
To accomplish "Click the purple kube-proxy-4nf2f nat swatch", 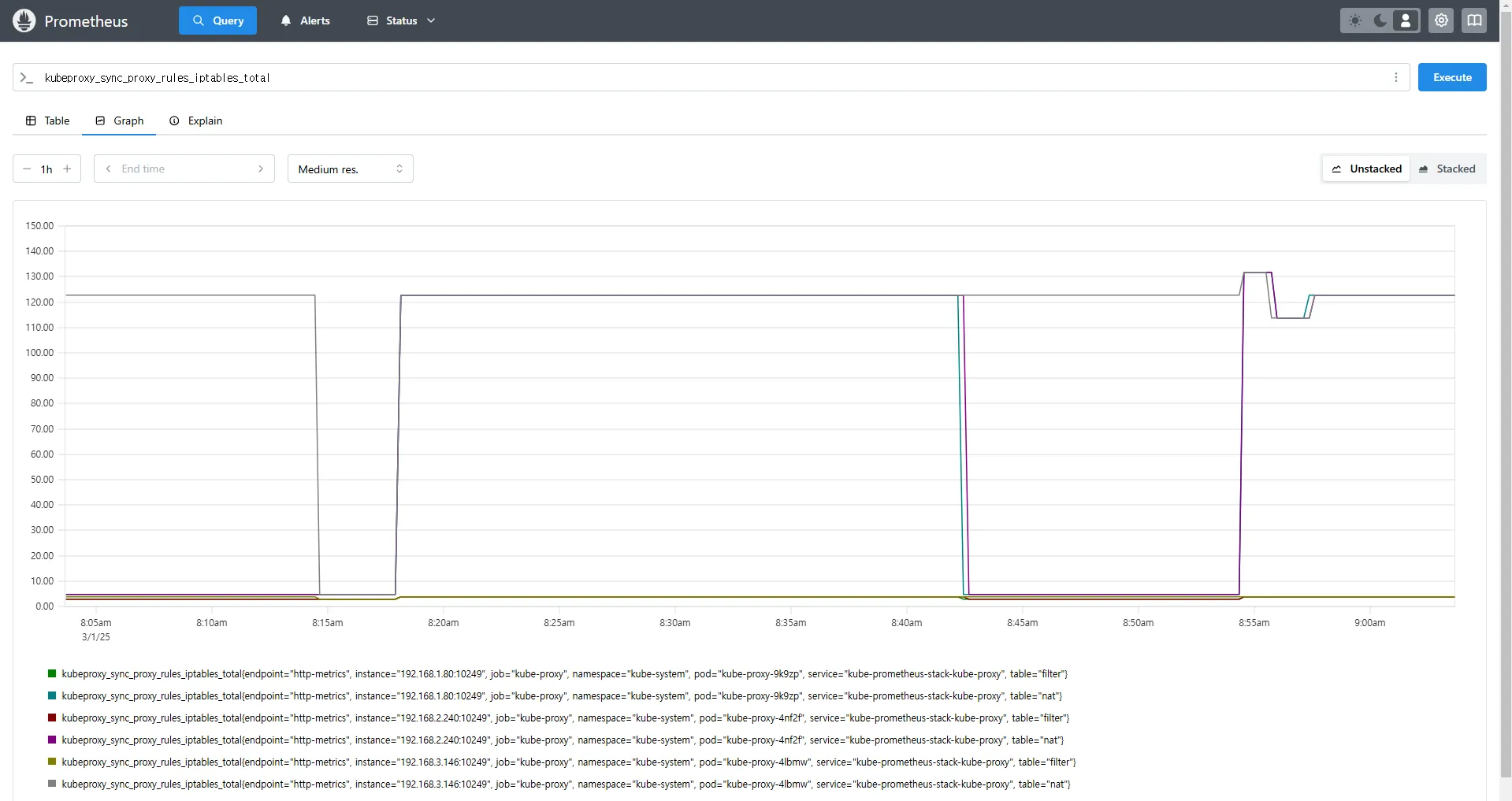I will click(52, 740).
